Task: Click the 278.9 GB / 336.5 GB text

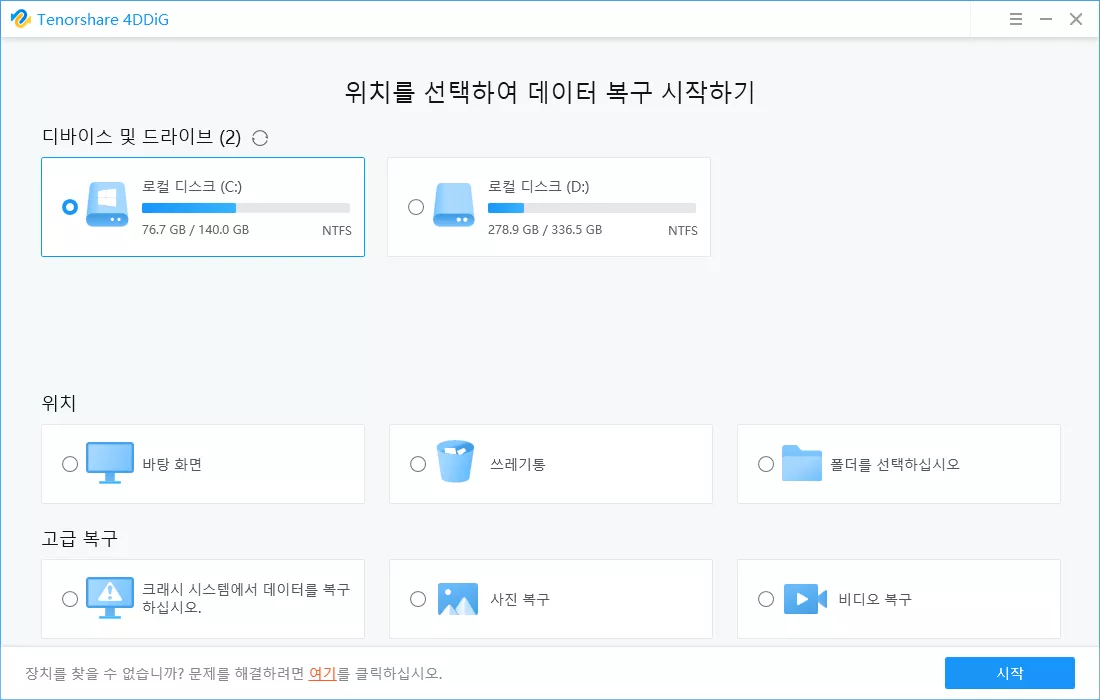Action: (x=544, y=229)
